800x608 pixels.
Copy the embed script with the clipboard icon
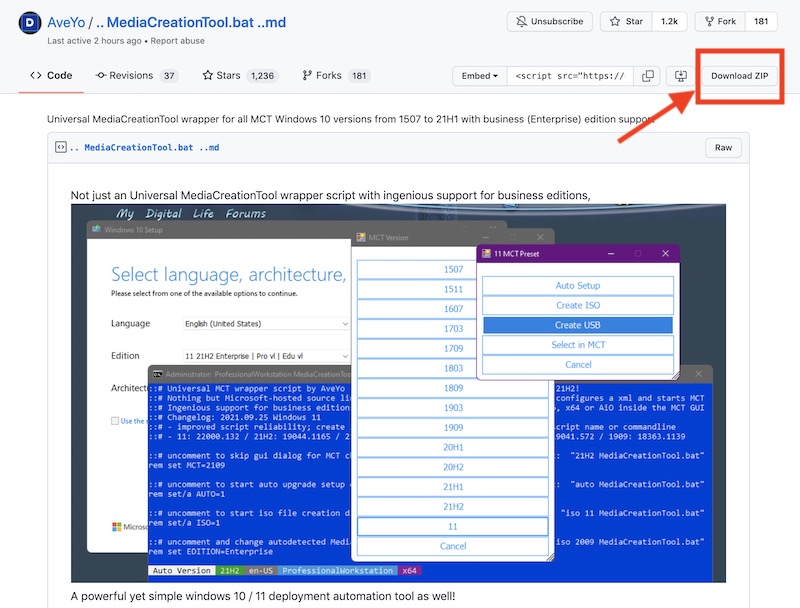coord(647,76)
